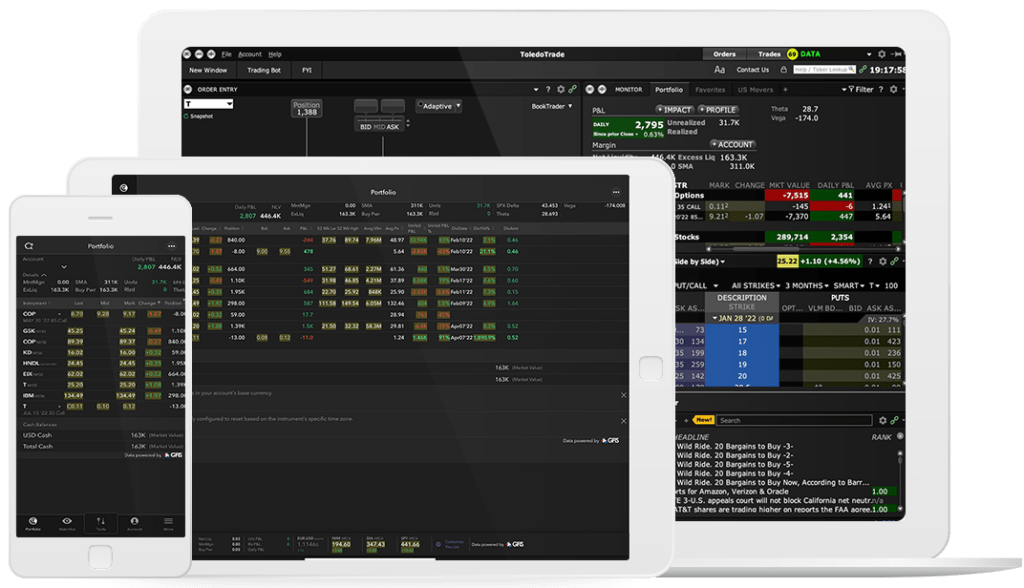Click the IMPACT button in the P&L section

673,109
